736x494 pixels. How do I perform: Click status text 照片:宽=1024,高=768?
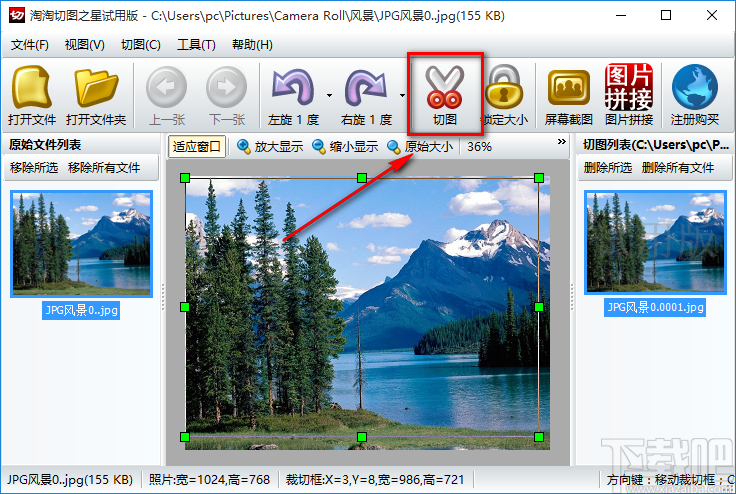click(x=209, y=479)
